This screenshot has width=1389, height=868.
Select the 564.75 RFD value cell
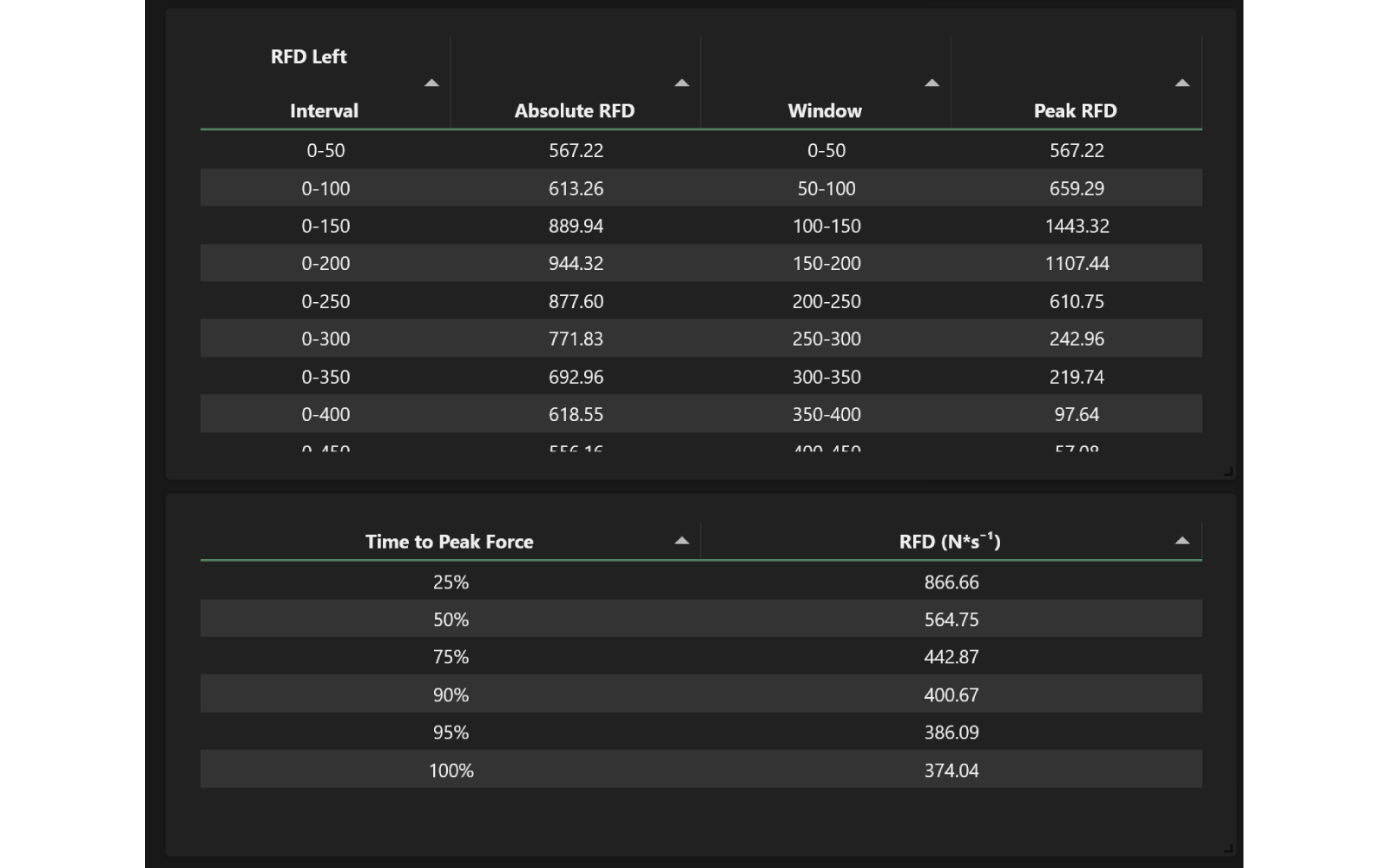point(951,620)
